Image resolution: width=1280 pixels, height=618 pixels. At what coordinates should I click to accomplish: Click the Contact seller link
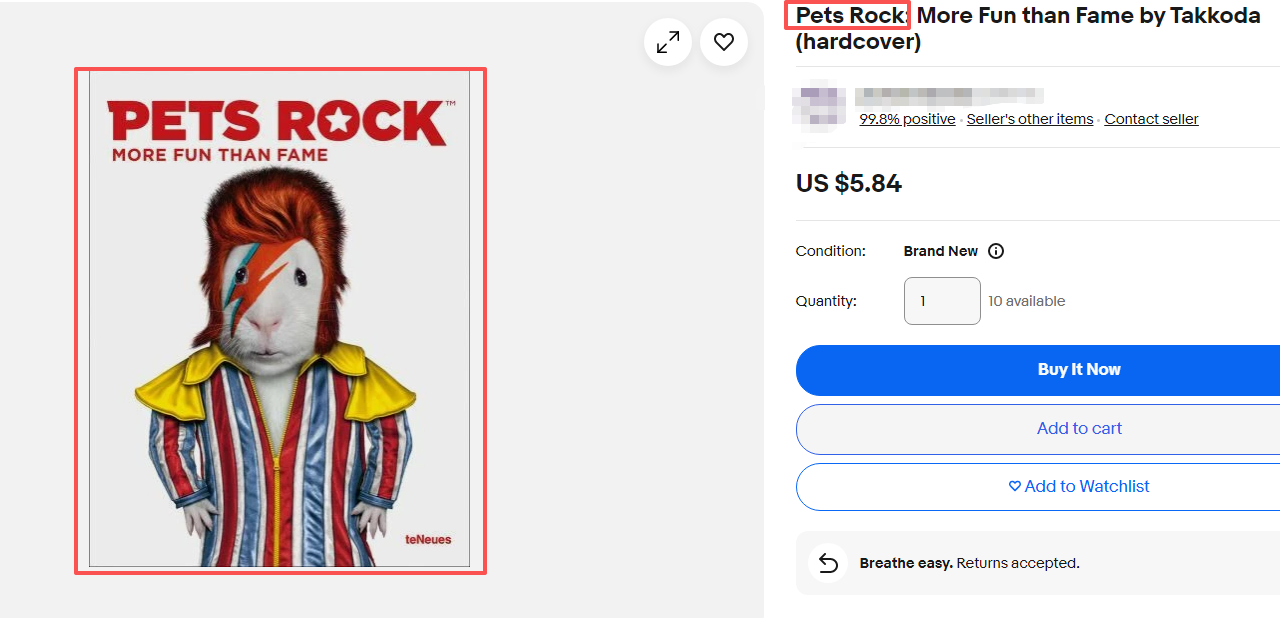coord(1151,119)
